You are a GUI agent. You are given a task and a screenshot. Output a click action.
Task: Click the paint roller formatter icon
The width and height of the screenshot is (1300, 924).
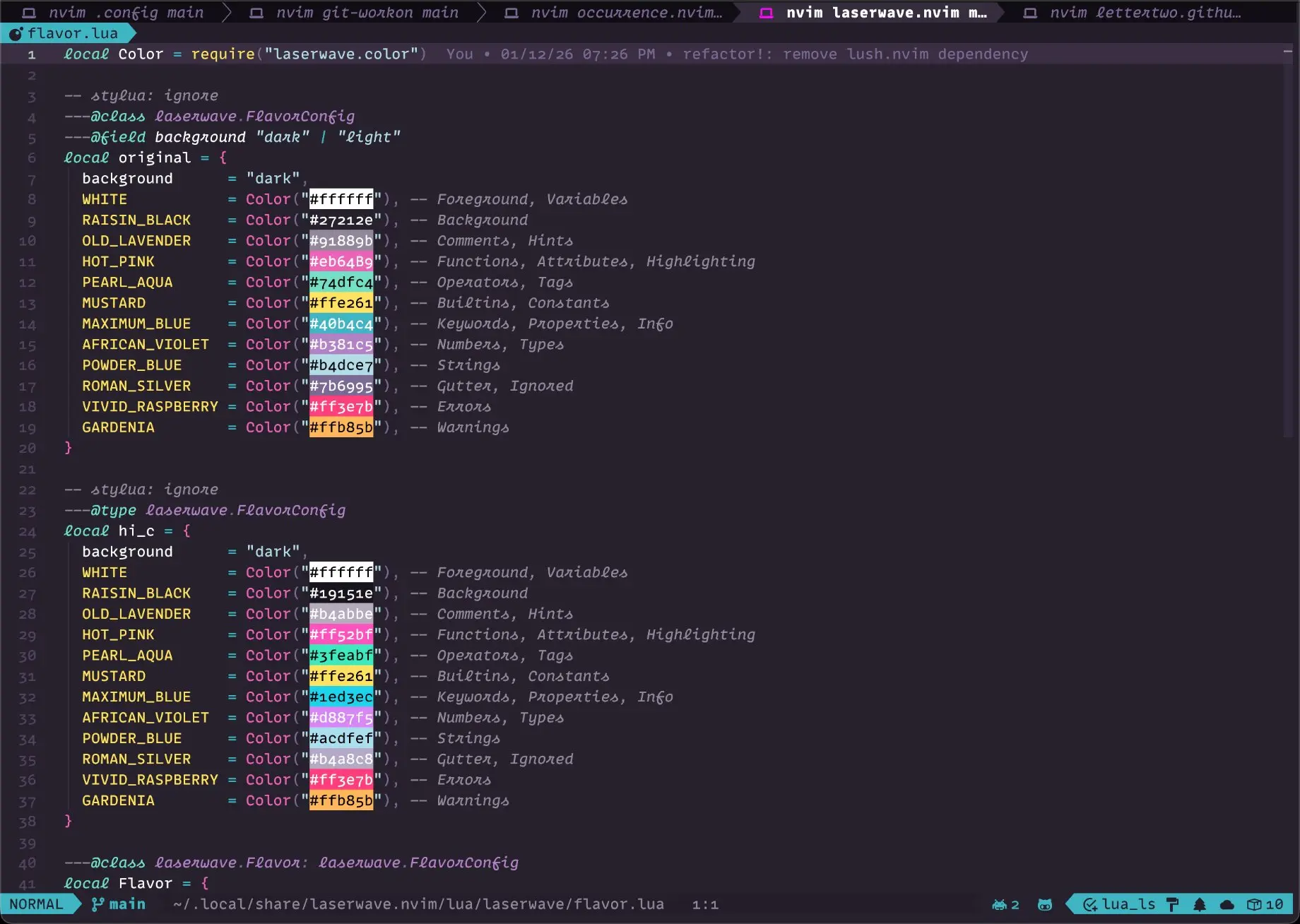(x=1172, y=904)
